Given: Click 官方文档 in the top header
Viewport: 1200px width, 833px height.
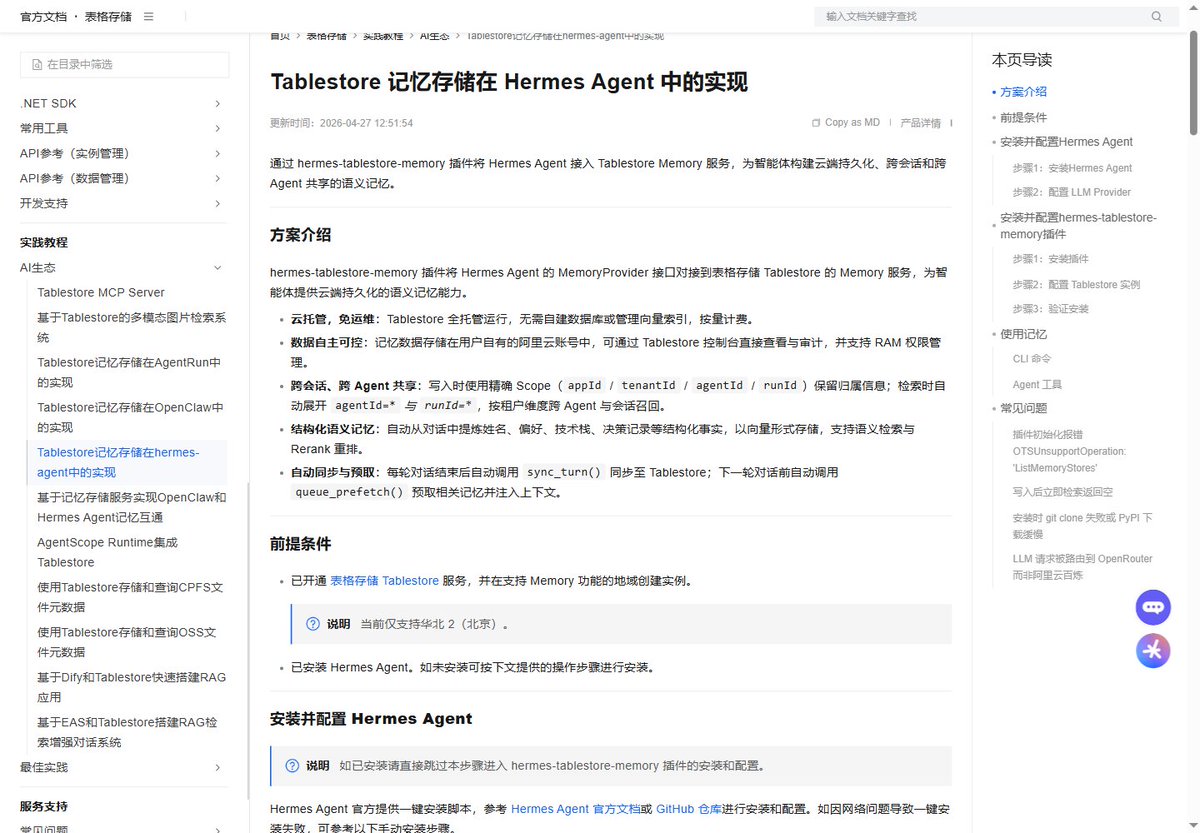Looking at the screenshot, I should point(43,17).
